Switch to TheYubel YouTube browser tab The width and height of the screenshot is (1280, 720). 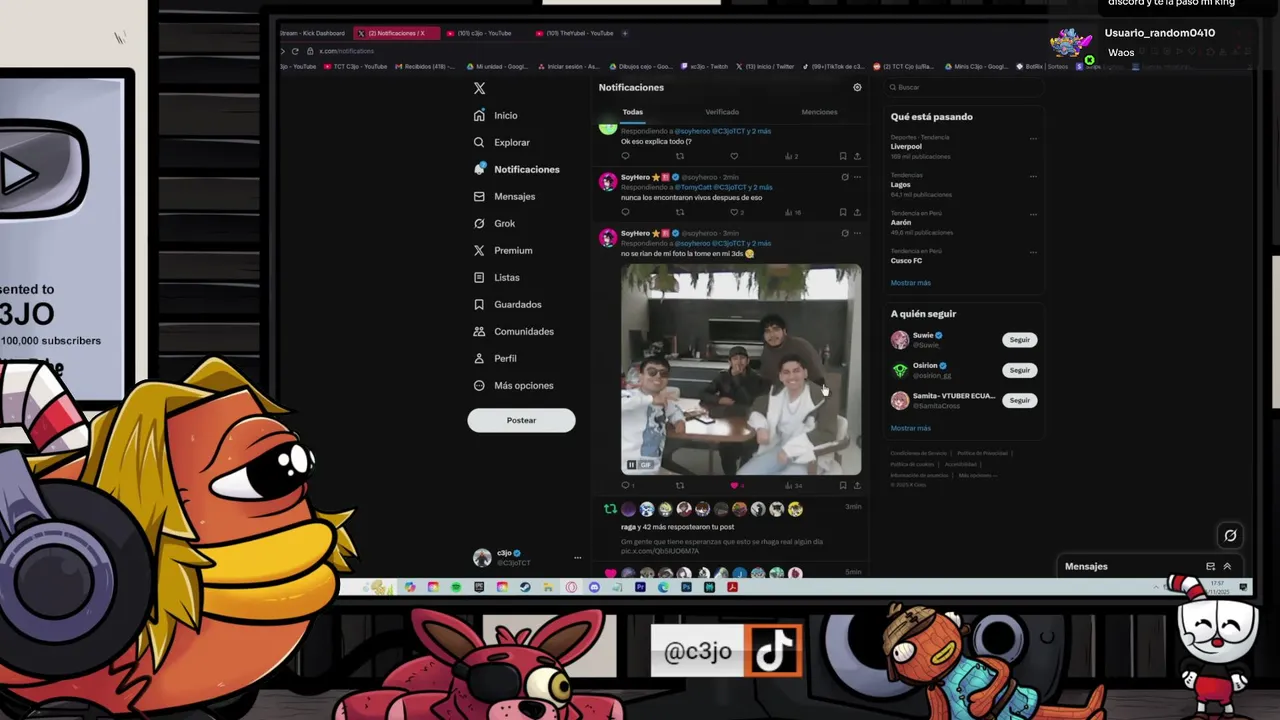pos(581,33)
